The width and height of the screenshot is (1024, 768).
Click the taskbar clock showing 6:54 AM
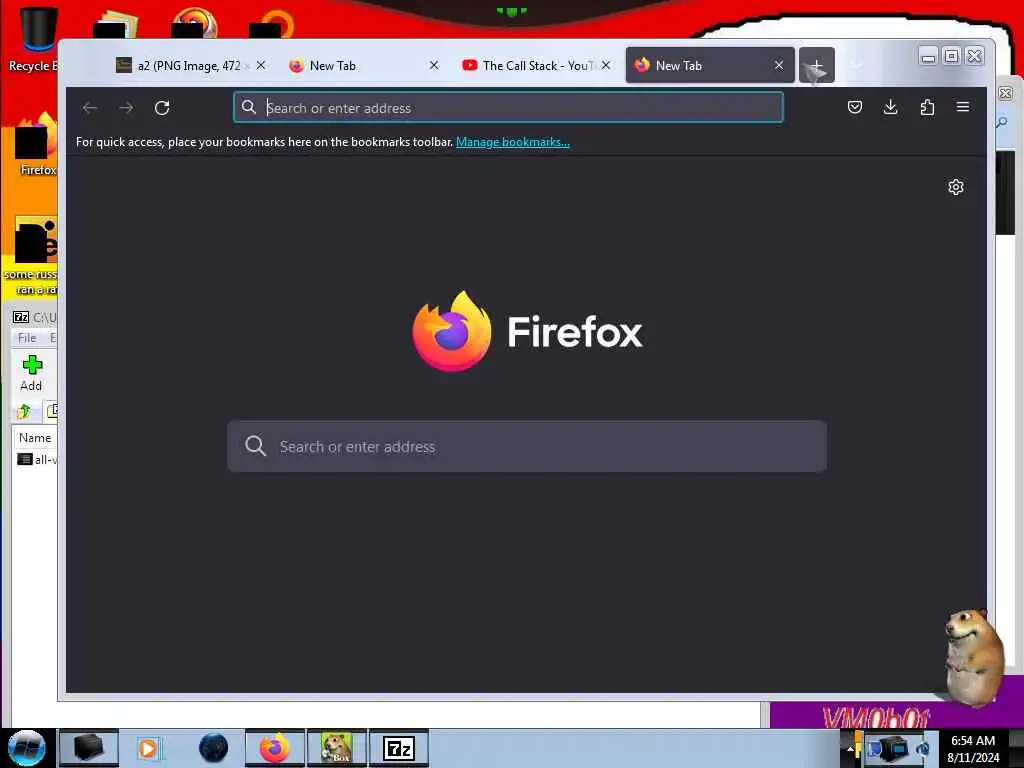coord(972,748)
